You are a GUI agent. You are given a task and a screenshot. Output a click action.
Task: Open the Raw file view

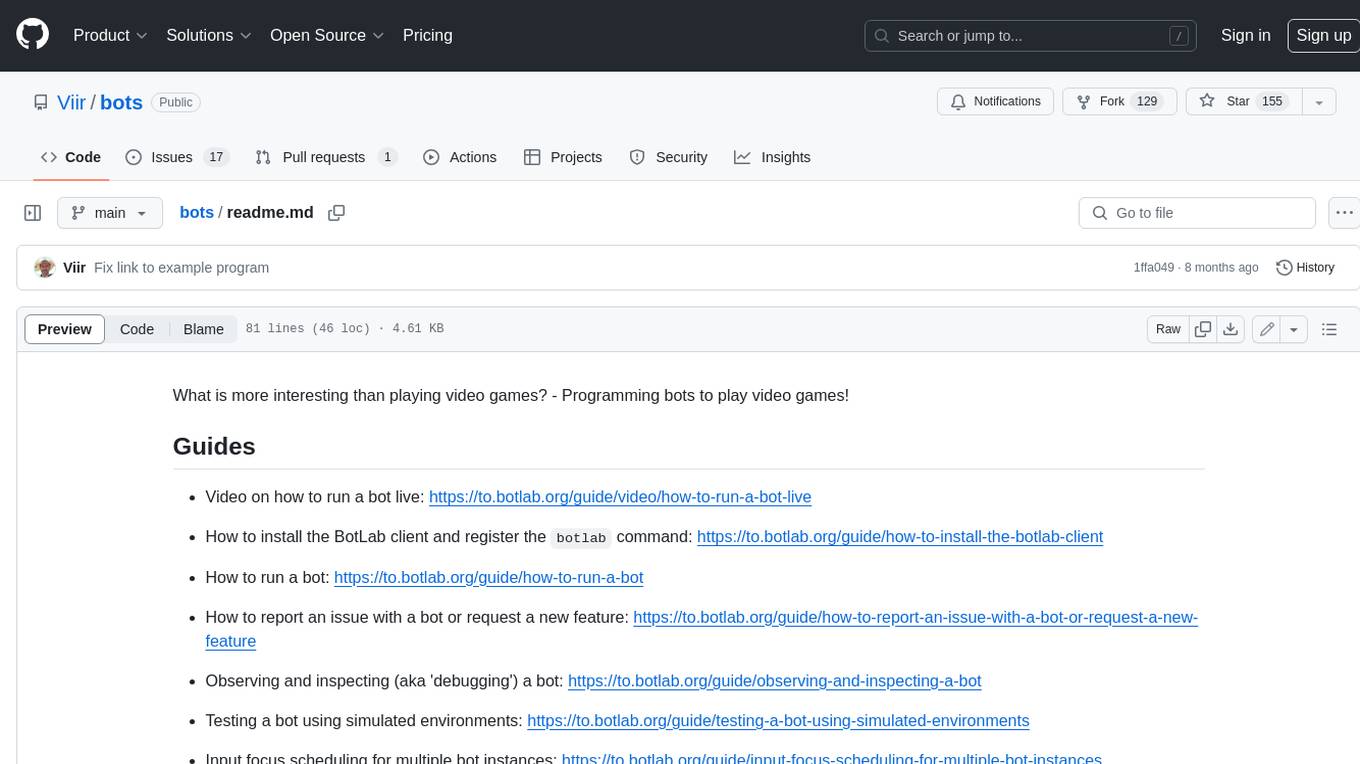[x=1168, y=329]
